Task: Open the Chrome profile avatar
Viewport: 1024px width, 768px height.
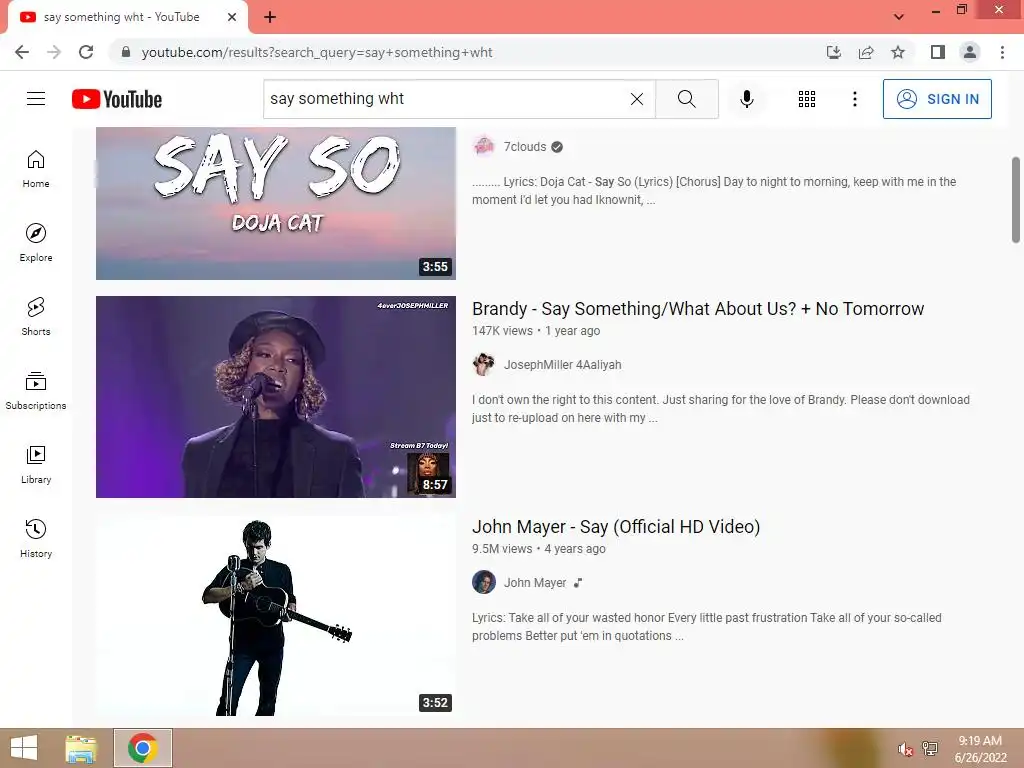Action: click(970, 52)
